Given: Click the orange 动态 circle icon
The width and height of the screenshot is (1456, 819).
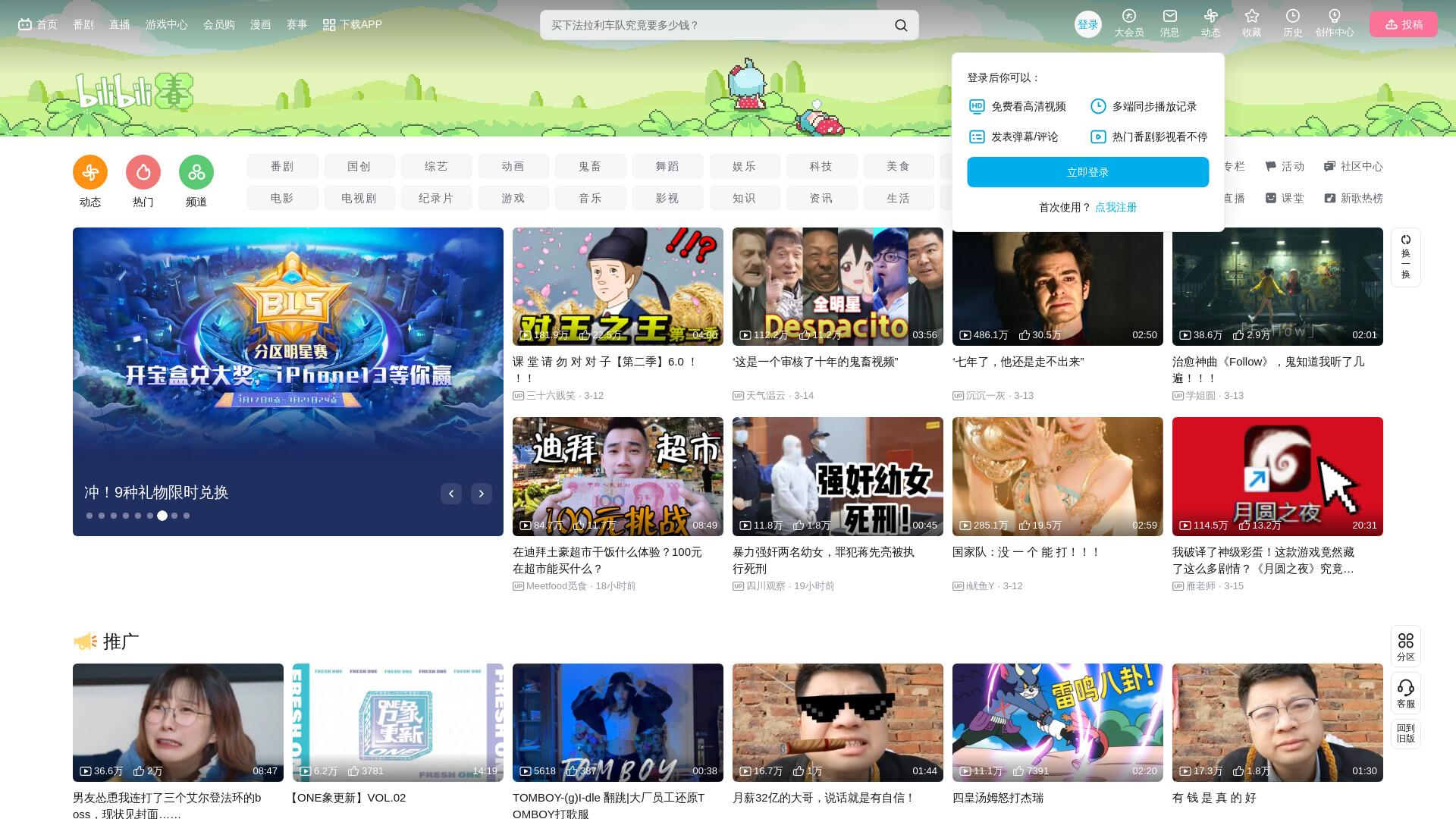Looking at the screenshot, I should tap(90, 172).
